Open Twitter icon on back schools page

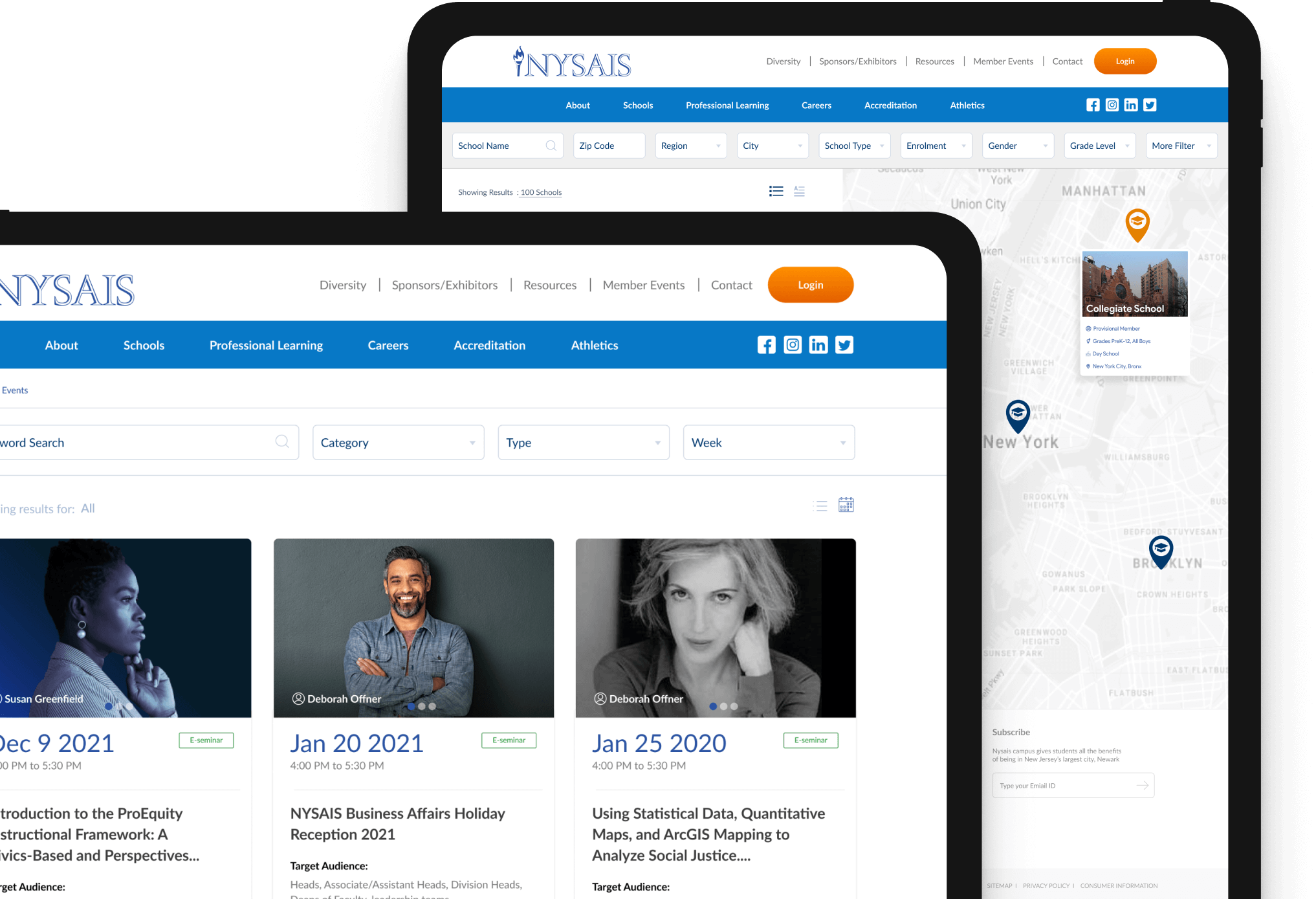[1150, 105]
